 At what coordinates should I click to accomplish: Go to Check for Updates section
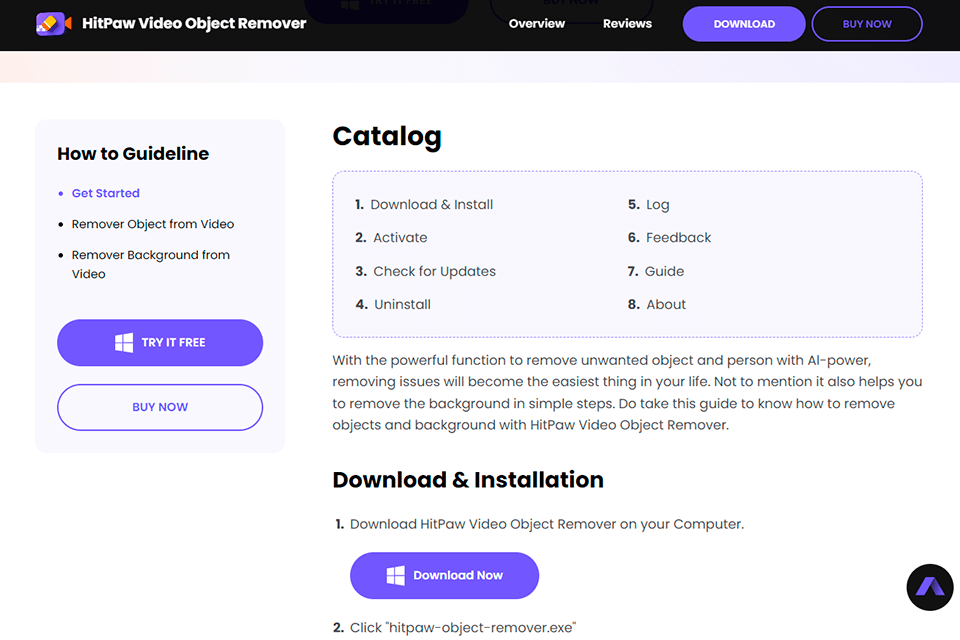(x=434, y=271)
